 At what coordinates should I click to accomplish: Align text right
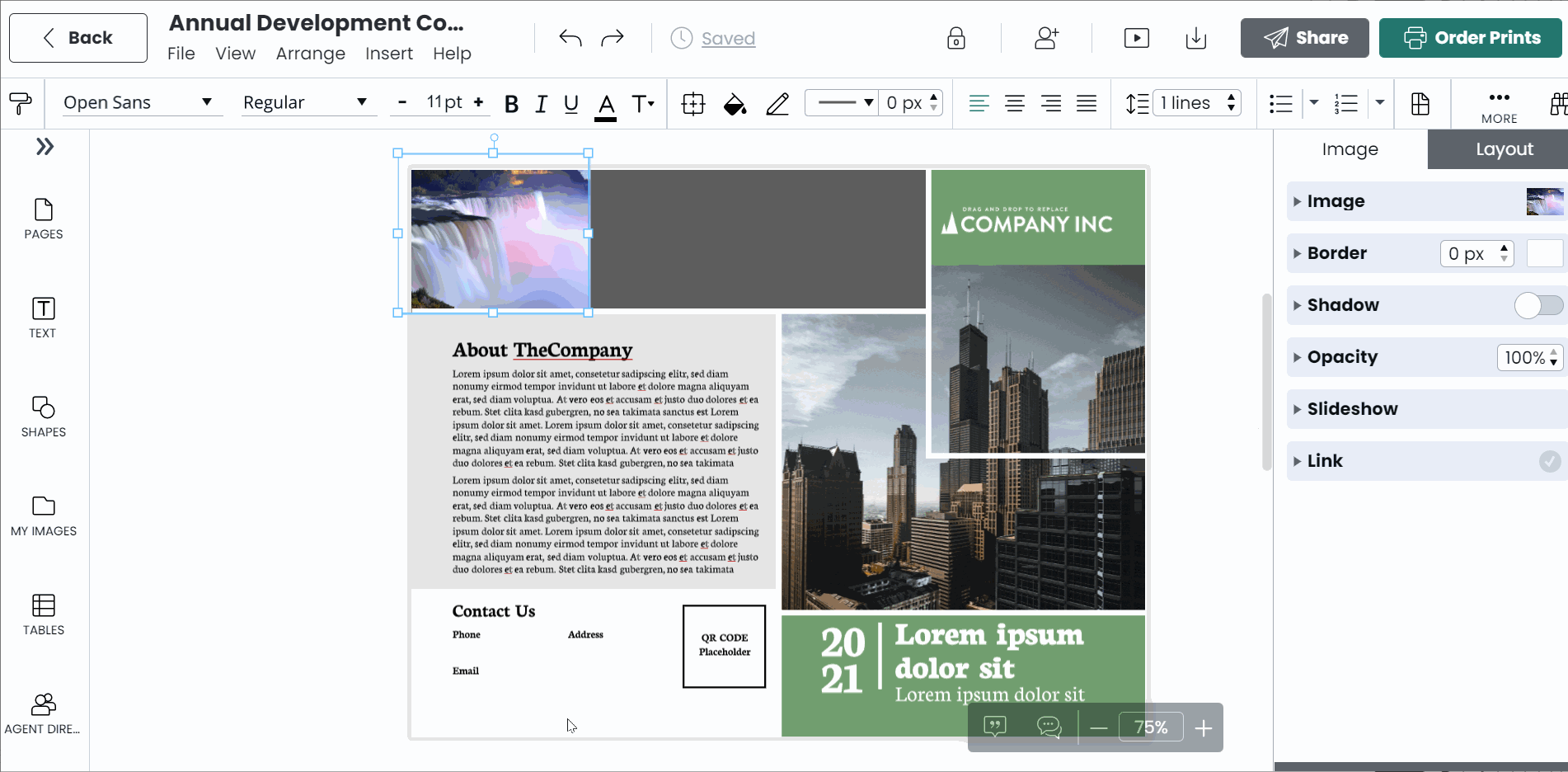1051,103
